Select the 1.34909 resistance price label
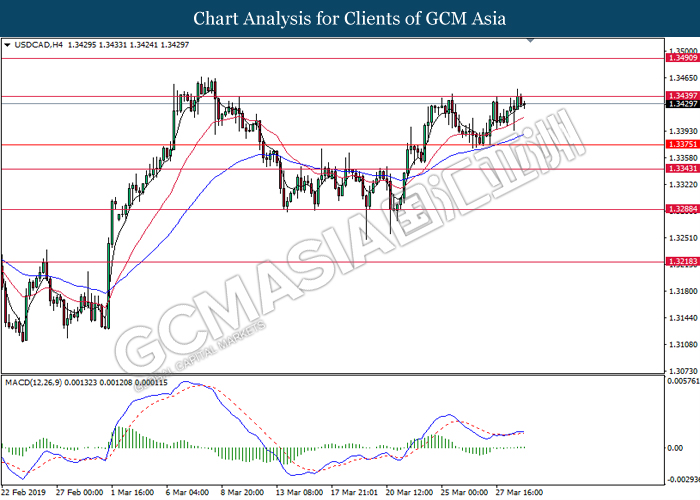This screenshot has width=700, height=500. click(x=682, y=58)
